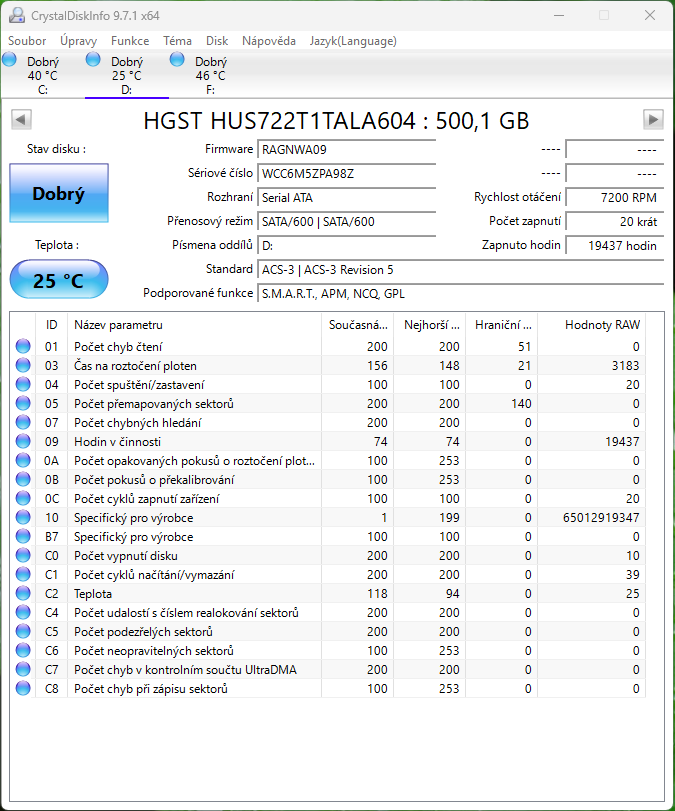Click status icon for row 0A
Image resolution: width=675 pixels, height=811 pixels.
[x=23, y=460]
